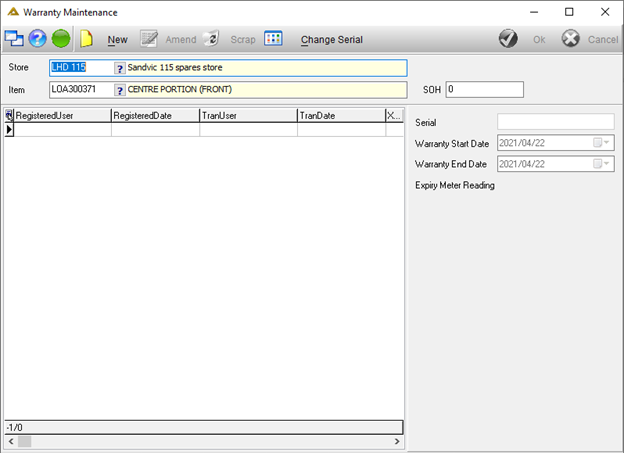
Task: Click the cascading windows icon in toolbar
Action: tap(14, 39)
